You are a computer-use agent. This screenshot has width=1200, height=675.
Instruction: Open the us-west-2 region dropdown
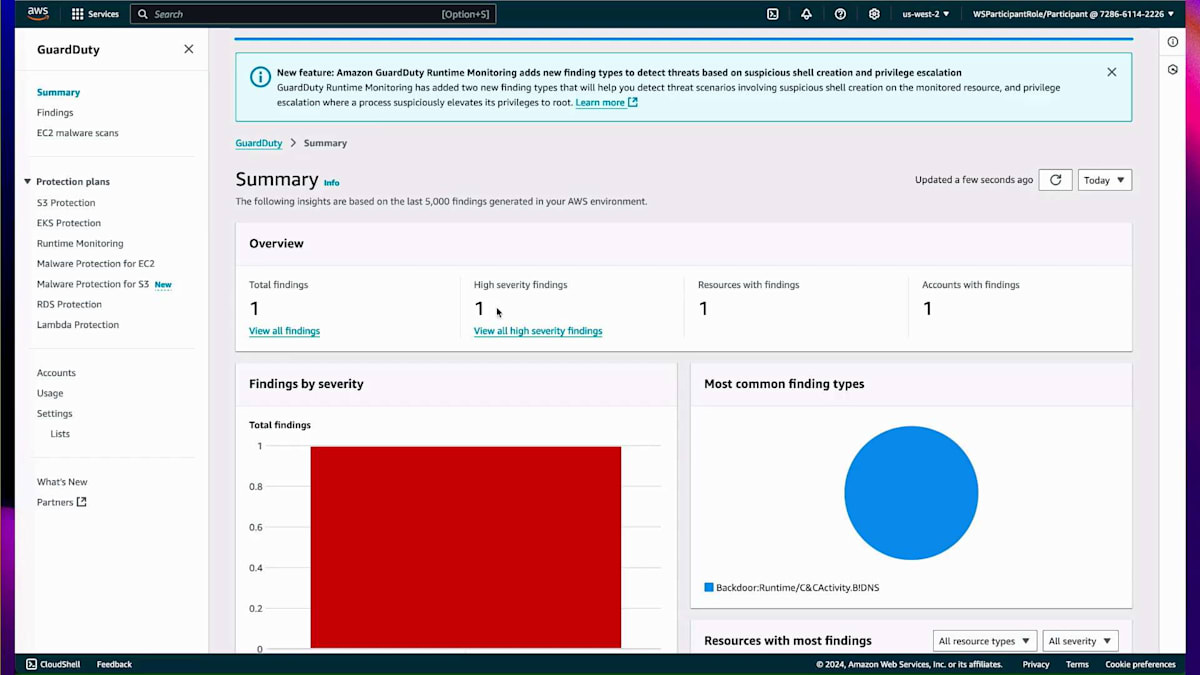click(x=926, y=14)
